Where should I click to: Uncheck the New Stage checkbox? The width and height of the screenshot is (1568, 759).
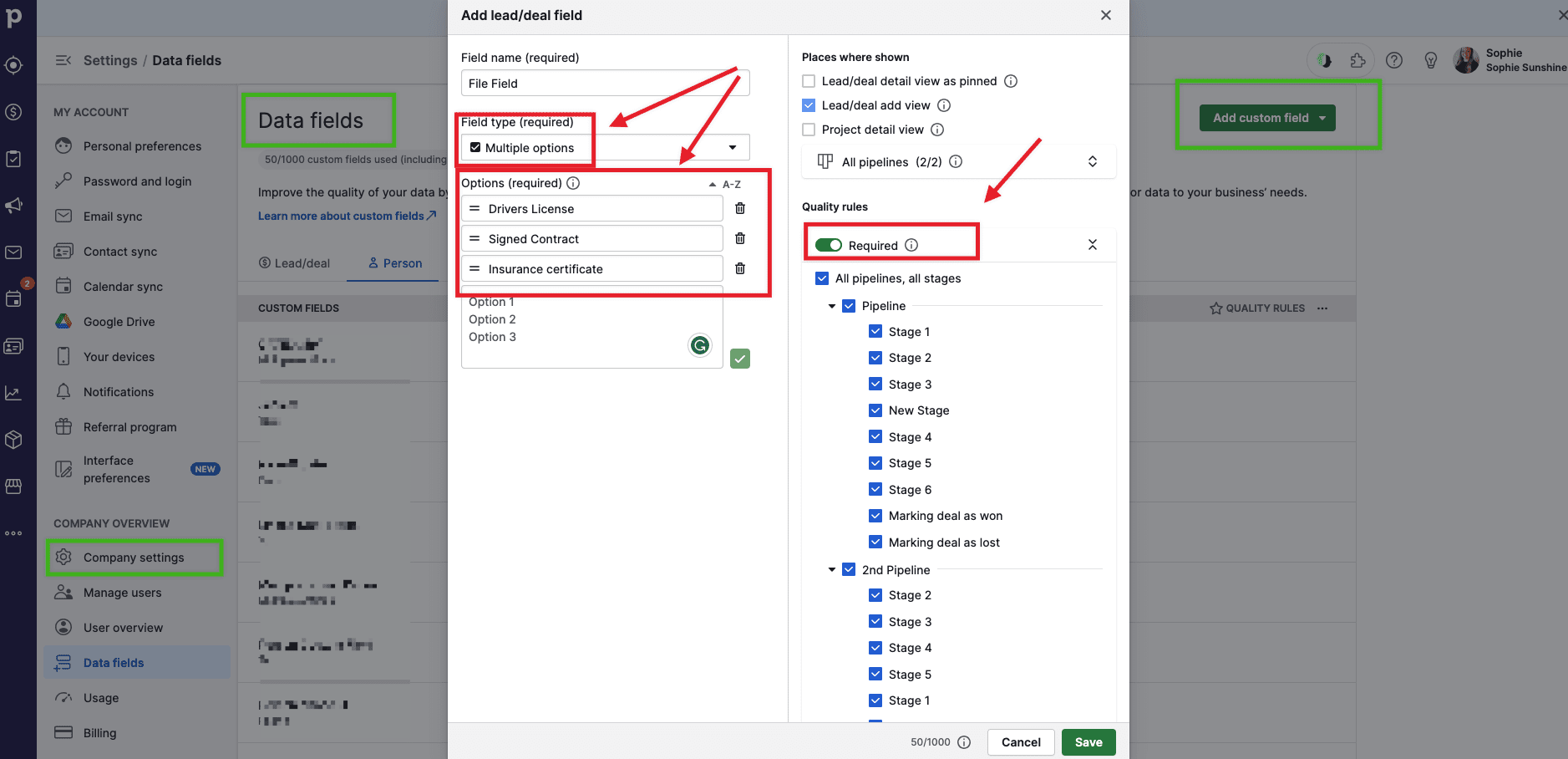tap(875, 410)
